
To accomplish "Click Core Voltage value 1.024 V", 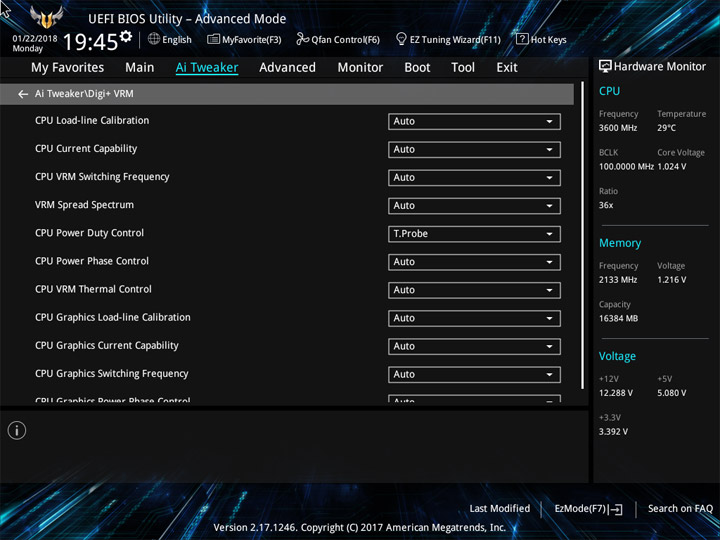I will [x=672, y=167].
